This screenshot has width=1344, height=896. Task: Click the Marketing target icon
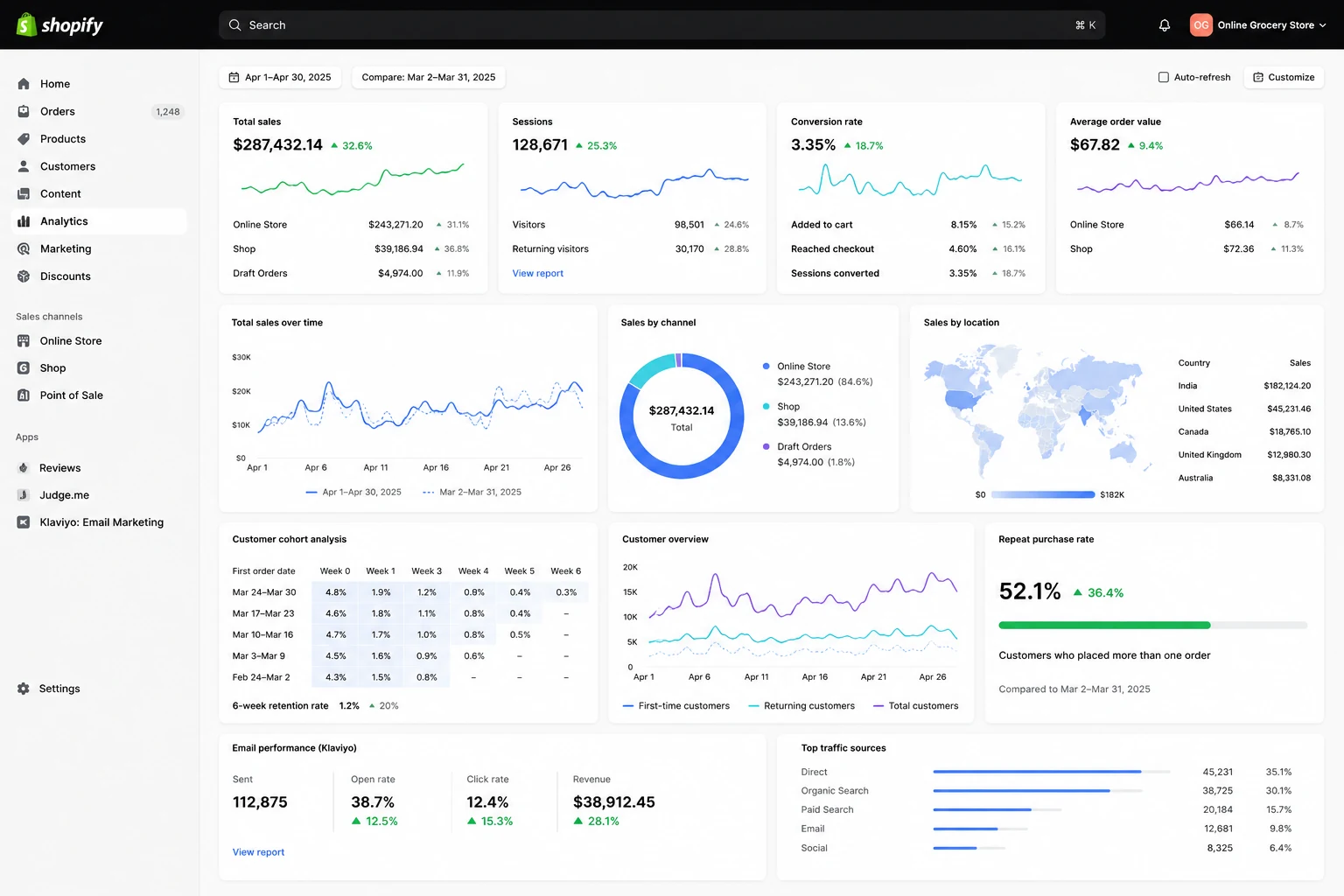click(24, 248)
